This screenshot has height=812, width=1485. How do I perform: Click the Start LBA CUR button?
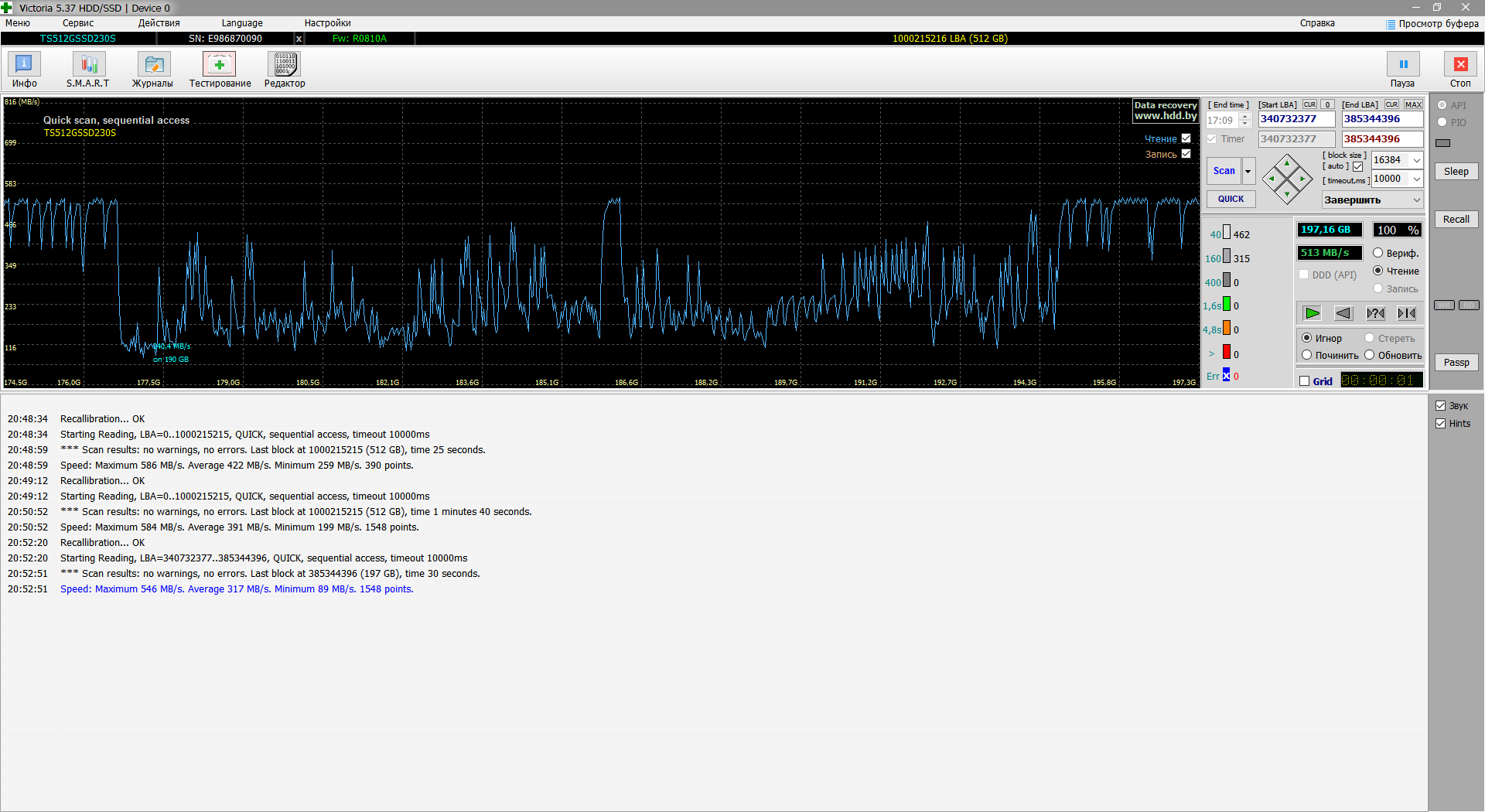(x=1309, y=104)
